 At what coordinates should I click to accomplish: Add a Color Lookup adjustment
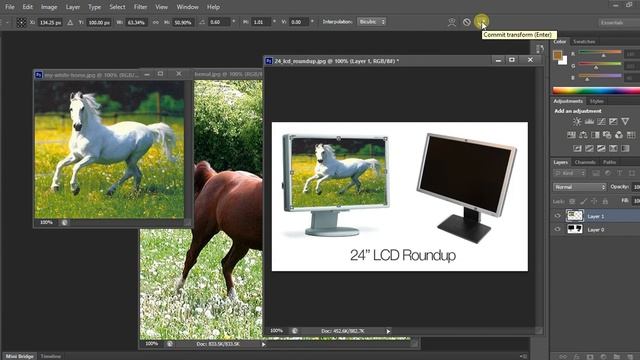click(x=631, y=135)
